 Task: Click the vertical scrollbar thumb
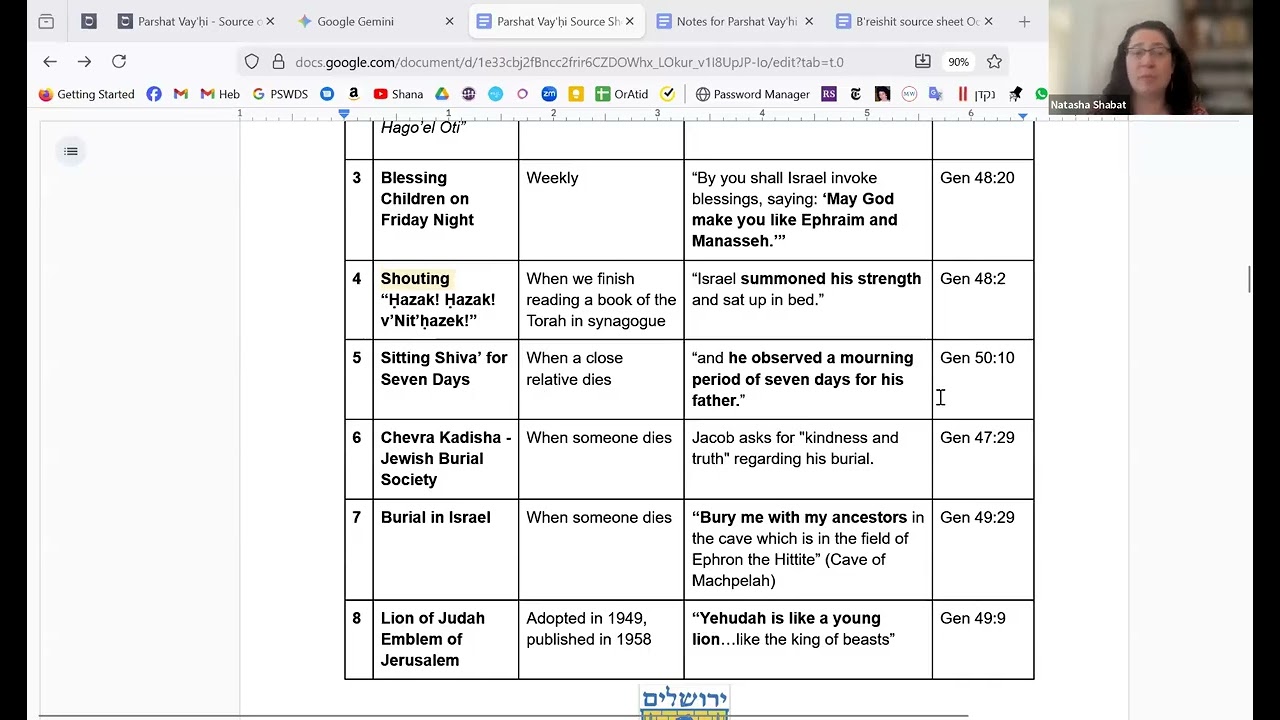point(1250,280)
